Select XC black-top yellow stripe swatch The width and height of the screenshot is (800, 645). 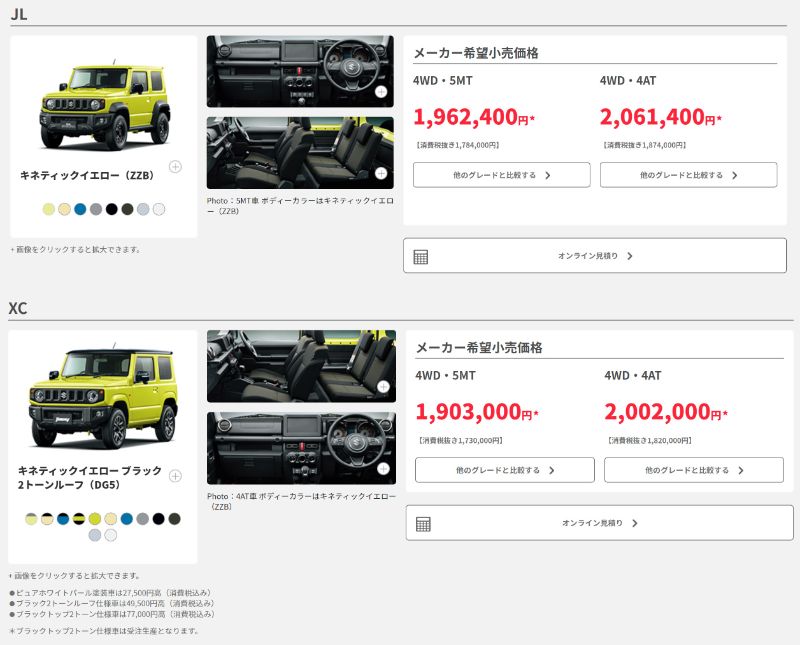tap(79, 519)
